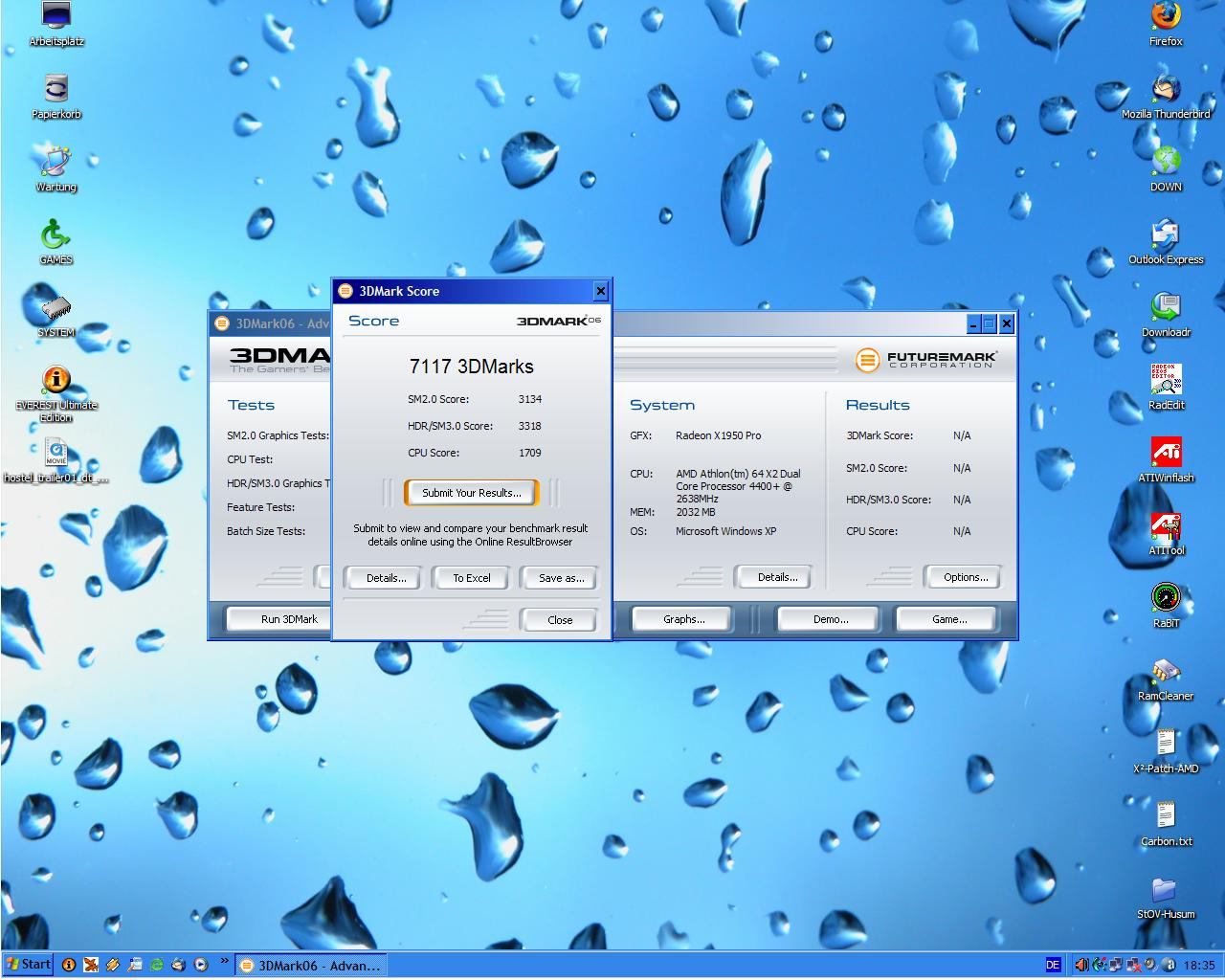Launch RamCleaner from the desktop
Screen dimensions: 1225x980
click(1166, 679)
